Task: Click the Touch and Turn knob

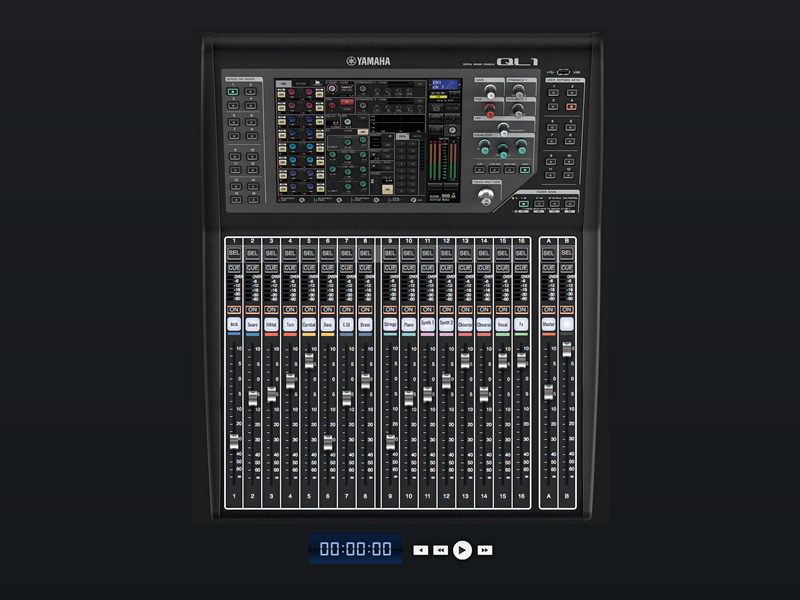Action: click(x=485, y=196)
